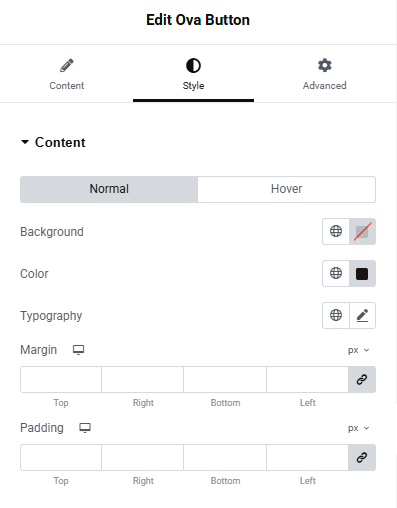Open the Margin px unit dropdown
The image size is (397, 508).
point(359,350)
